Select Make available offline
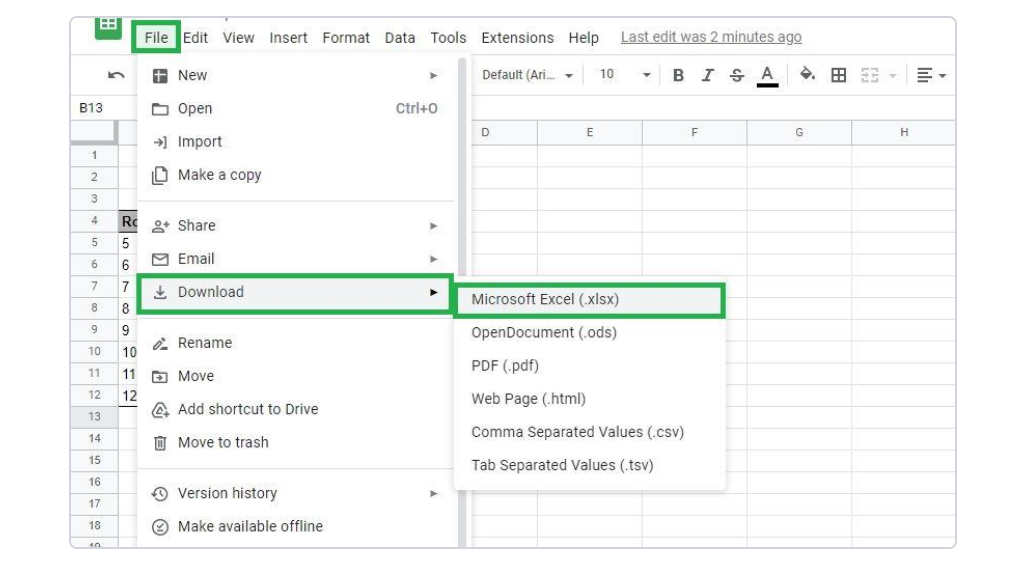1024x580 pixels. pos(296,526)
